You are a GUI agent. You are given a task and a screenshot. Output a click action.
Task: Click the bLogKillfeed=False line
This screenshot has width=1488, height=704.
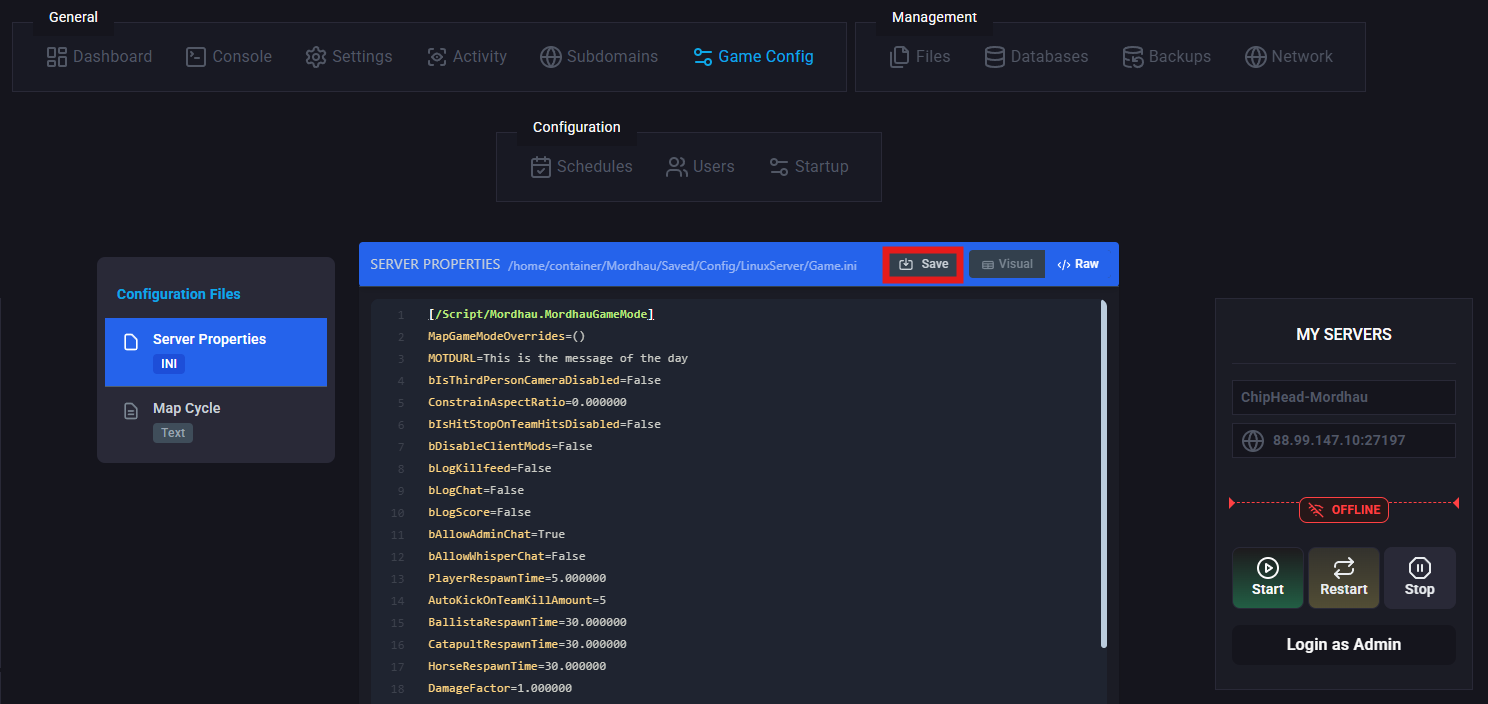click(490, 468)
